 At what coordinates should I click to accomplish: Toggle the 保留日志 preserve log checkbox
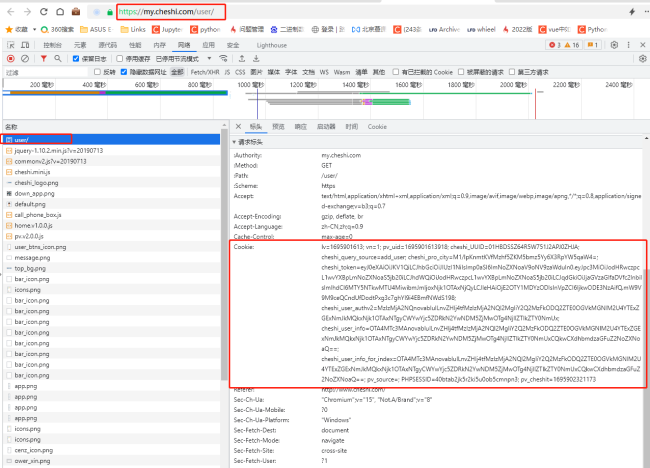(76, 58)
